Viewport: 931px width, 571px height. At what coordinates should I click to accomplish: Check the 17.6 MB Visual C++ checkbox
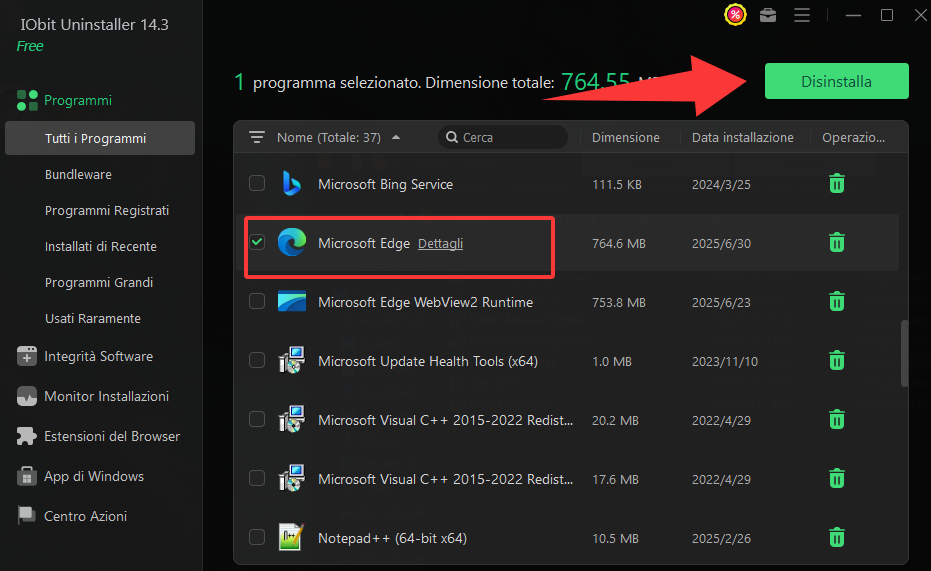pyautogui.click(x=257, y=478)
